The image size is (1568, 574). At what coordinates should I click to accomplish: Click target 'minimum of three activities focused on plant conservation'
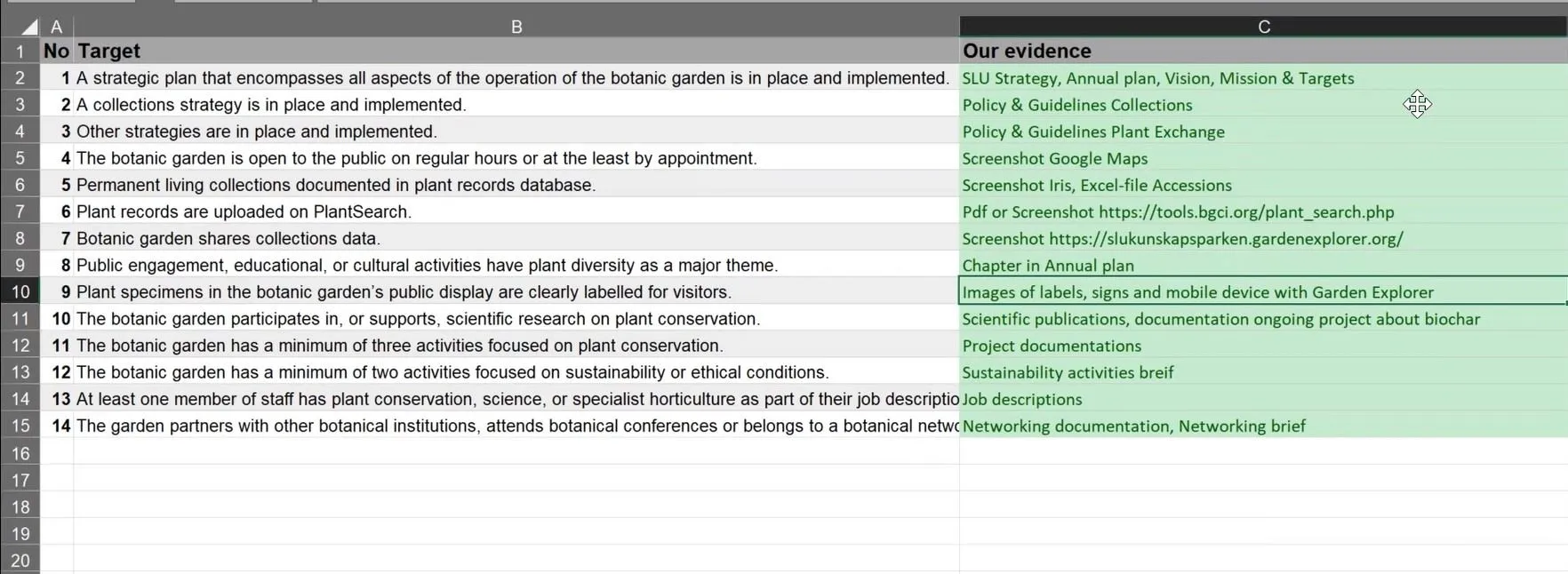[516, 346]
